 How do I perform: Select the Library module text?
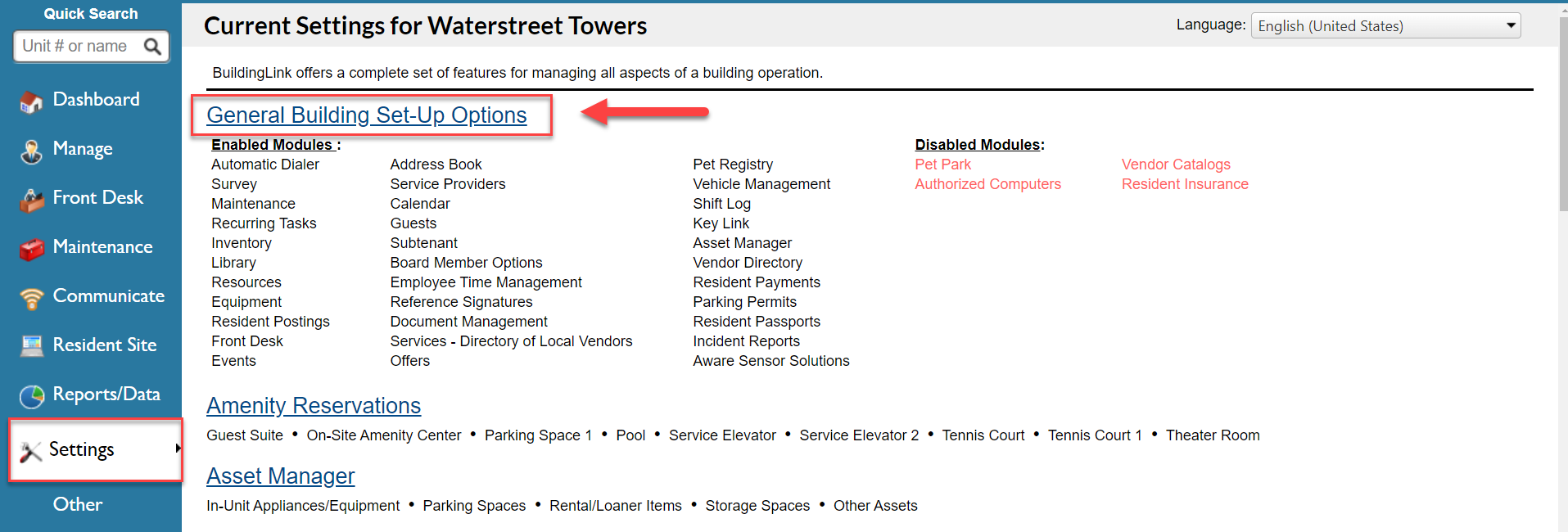(x=233, y=263)
